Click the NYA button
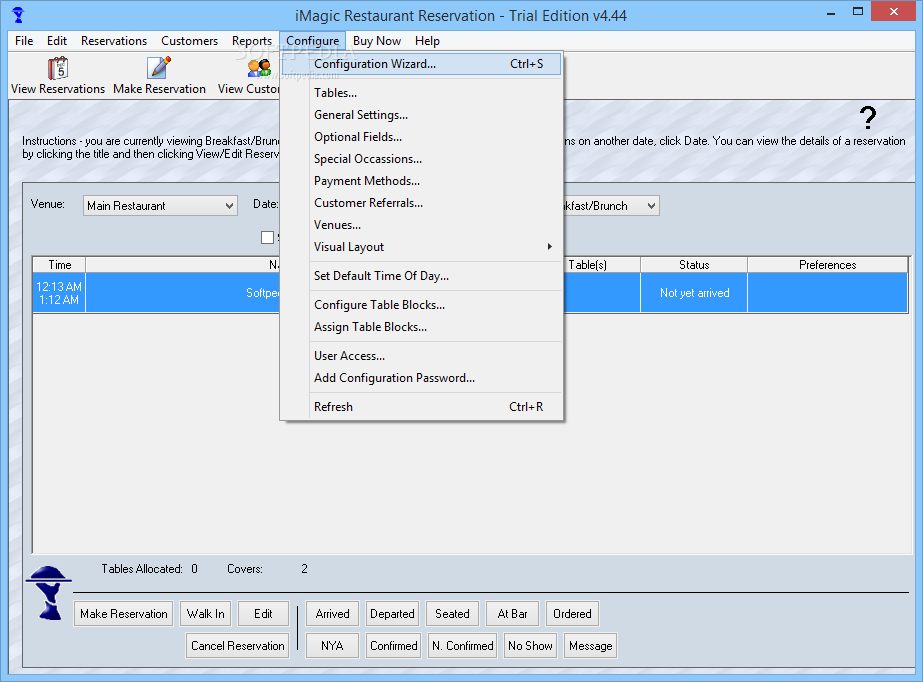Screen dimensions: 923x682 point(332,646)
